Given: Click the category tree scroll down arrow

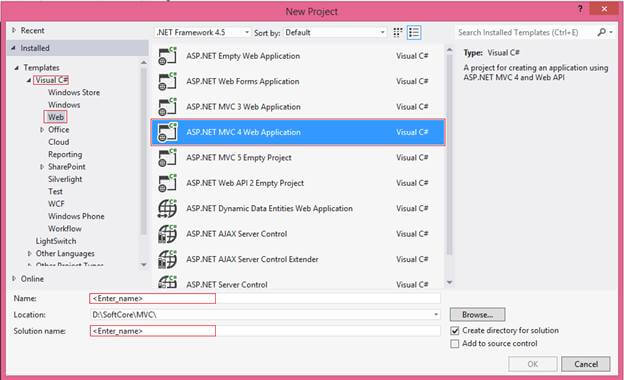Looking at the screenshot, I should [x=144, y=265].
